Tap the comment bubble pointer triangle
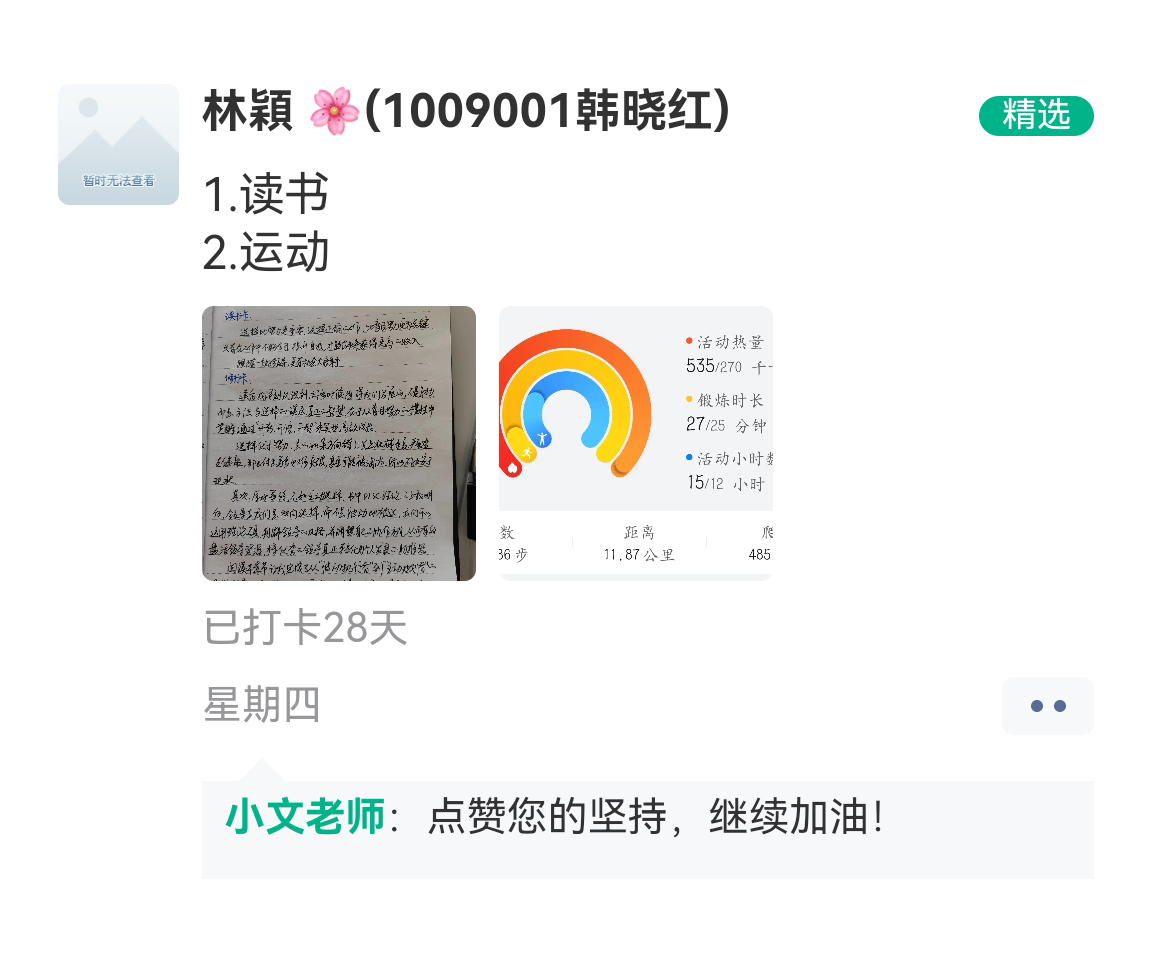The image size is (1152, 960). [261, 770]
